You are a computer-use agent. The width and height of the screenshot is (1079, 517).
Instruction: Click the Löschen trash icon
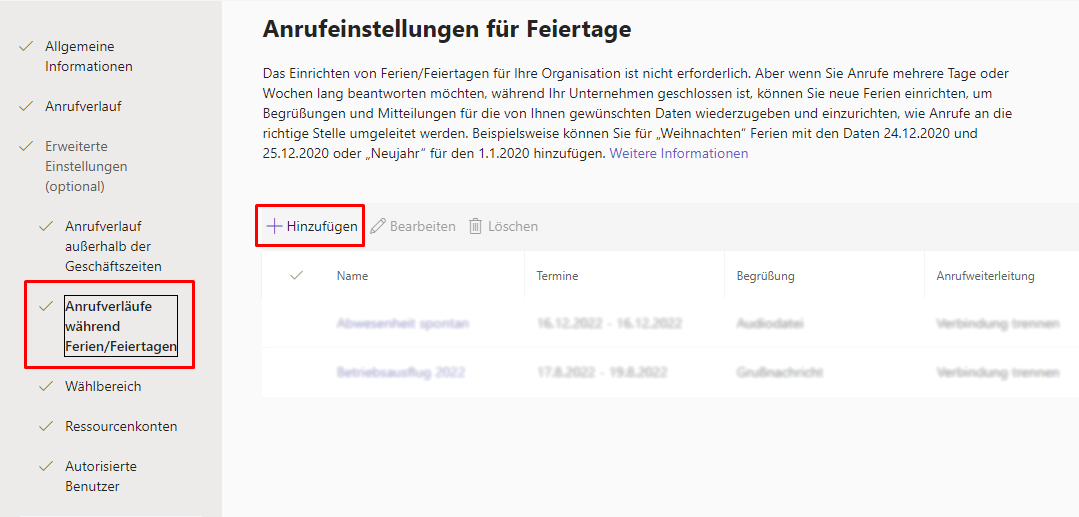pyautogui.click(x=476, y=226)
